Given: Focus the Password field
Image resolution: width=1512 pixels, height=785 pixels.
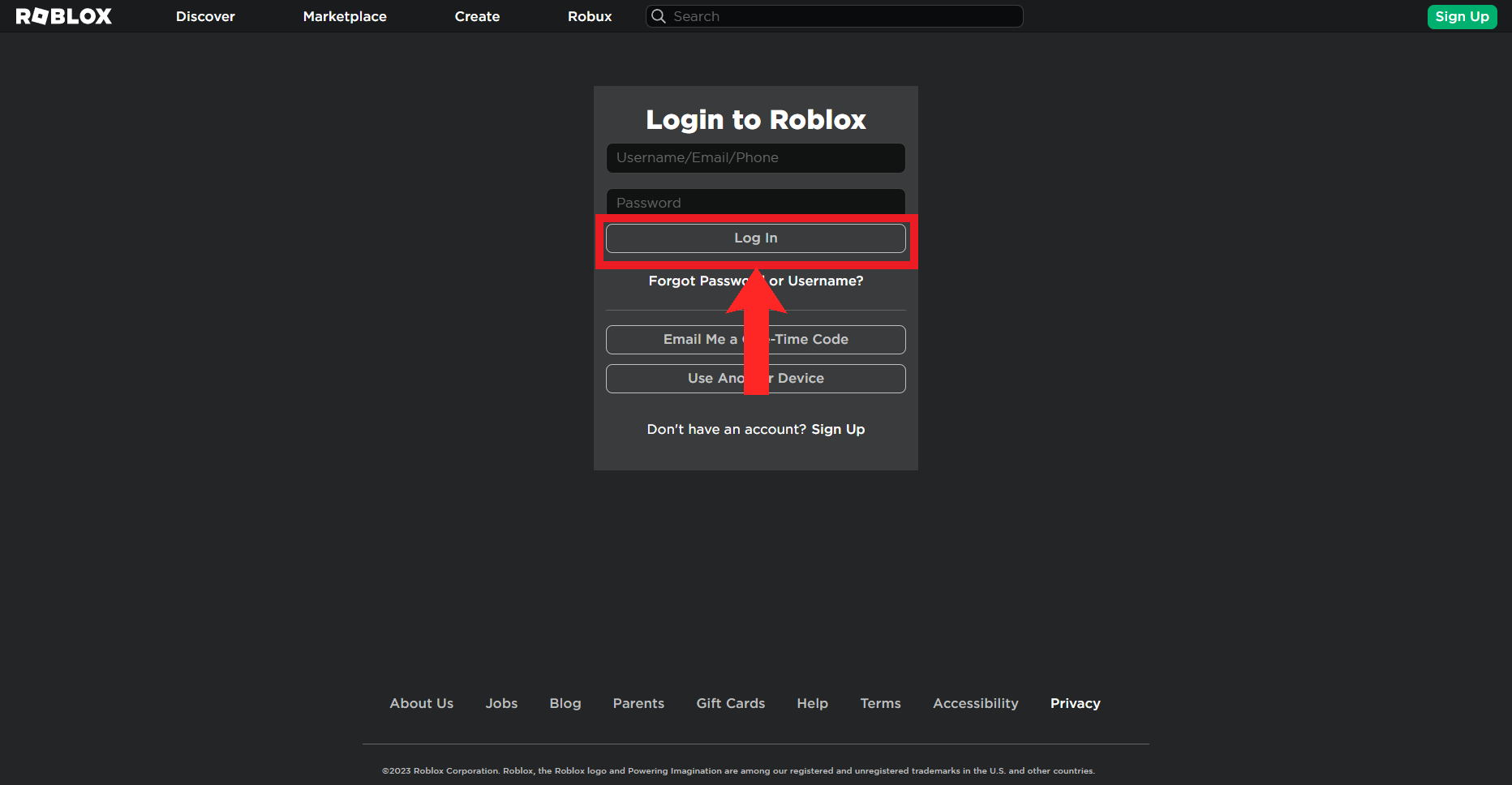Looking at the screenshot, I should [x=756, y=202].
